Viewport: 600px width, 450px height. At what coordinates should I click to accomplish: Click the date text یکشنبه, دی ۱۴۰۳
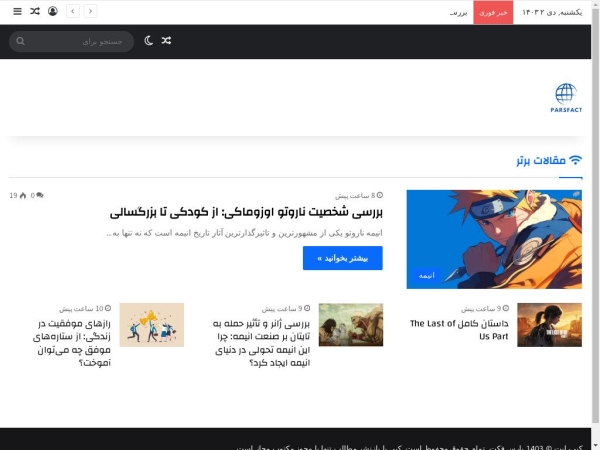tap(552, 13)
